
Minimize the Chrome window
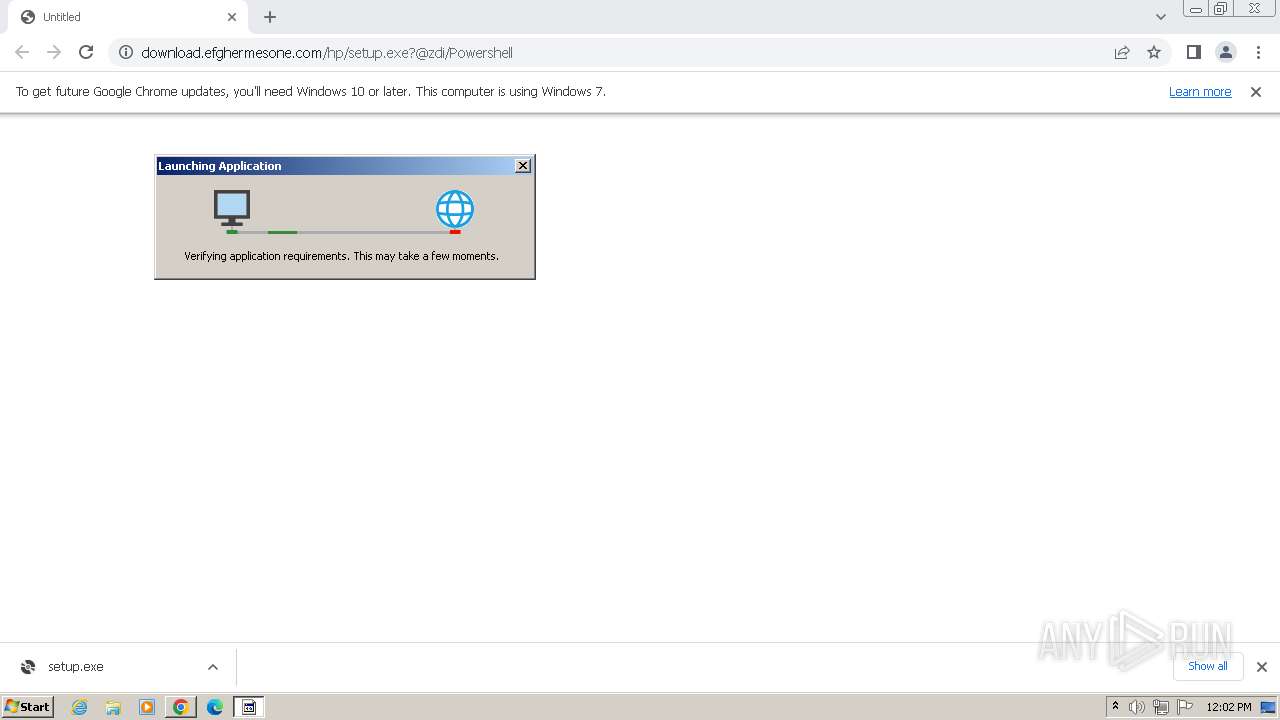click(x=1196, y=9)
